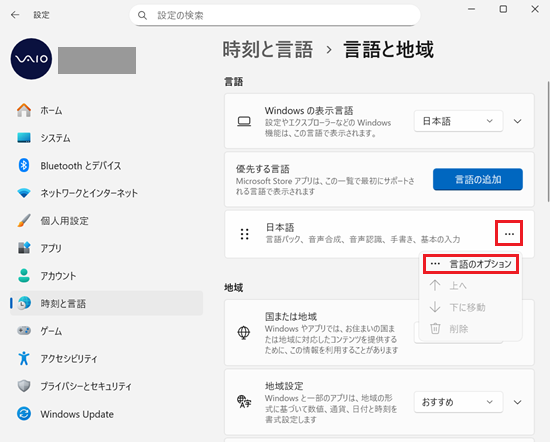Expand the 地域設定 section chevron

(x=517, y=402)
